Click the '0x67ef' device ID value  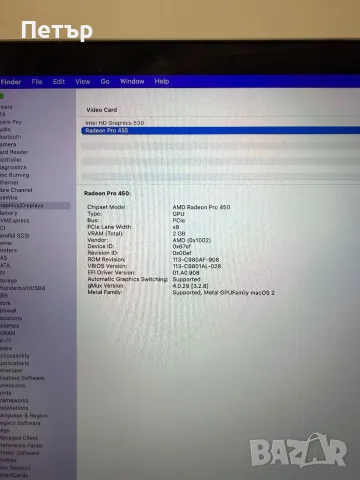(x=182, y=247)
